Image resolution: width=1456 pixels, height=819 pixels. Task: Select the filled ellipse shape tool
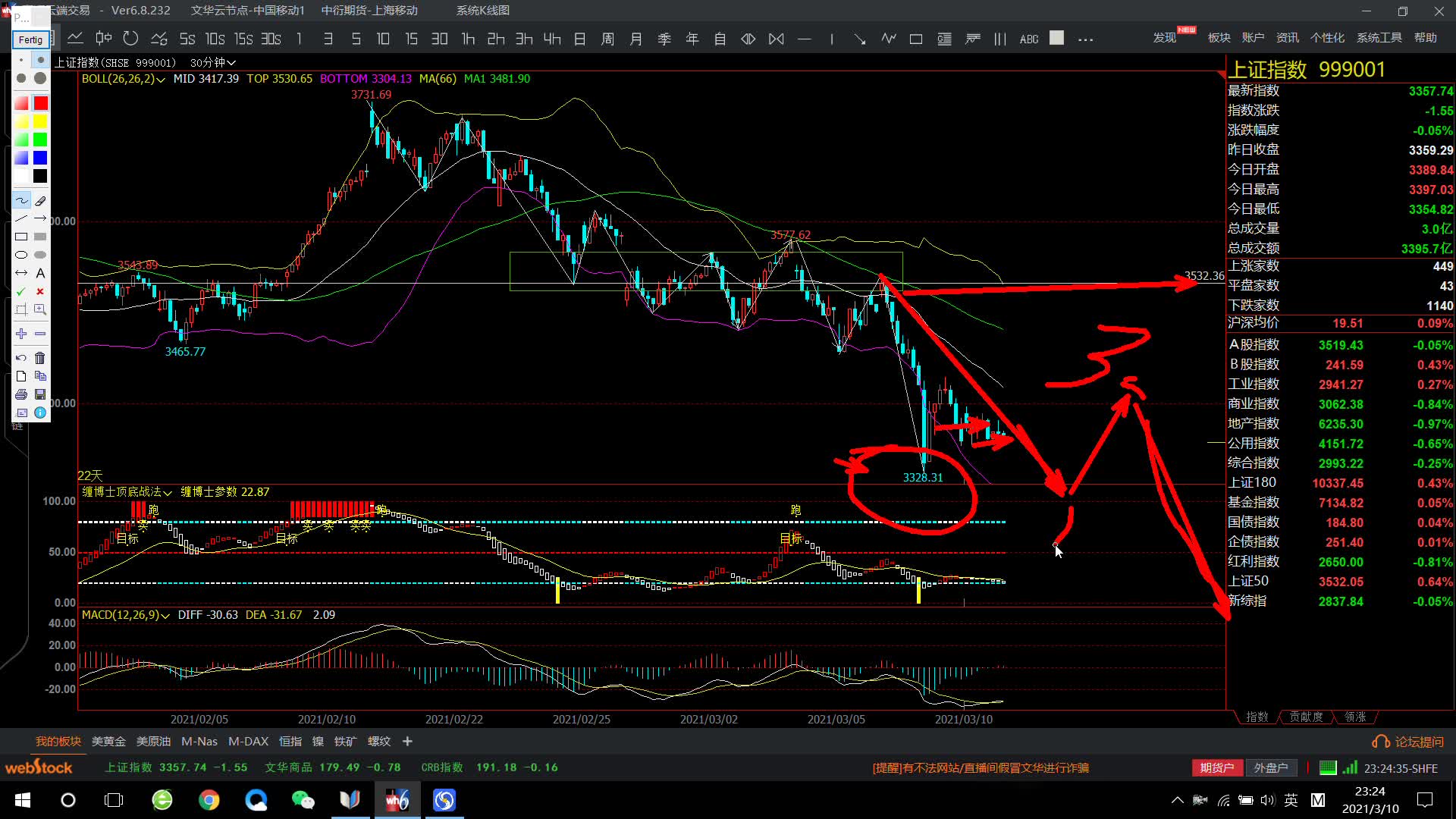40,255
